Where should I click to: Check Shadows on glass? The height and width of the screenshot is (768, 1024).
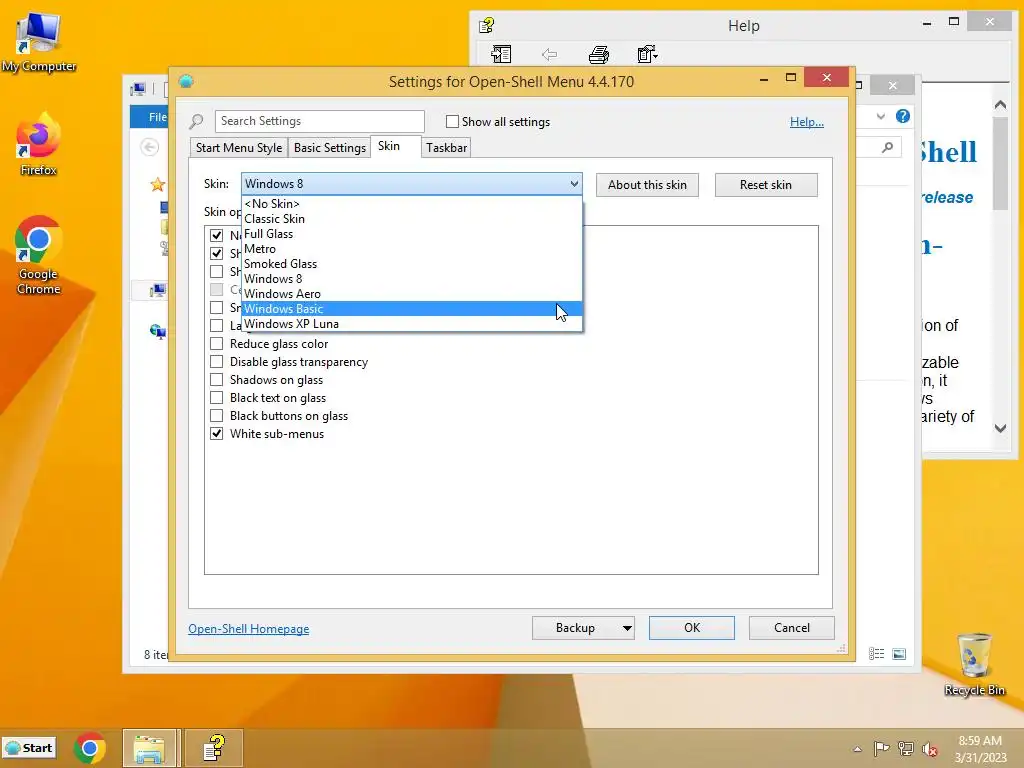(216, 380)
